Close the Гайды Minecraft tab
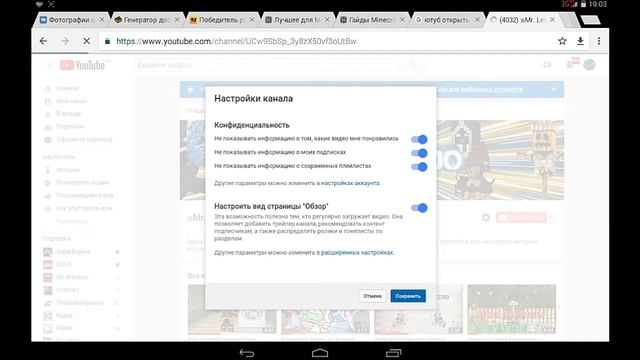640x360 pixels. click(402, 20)
